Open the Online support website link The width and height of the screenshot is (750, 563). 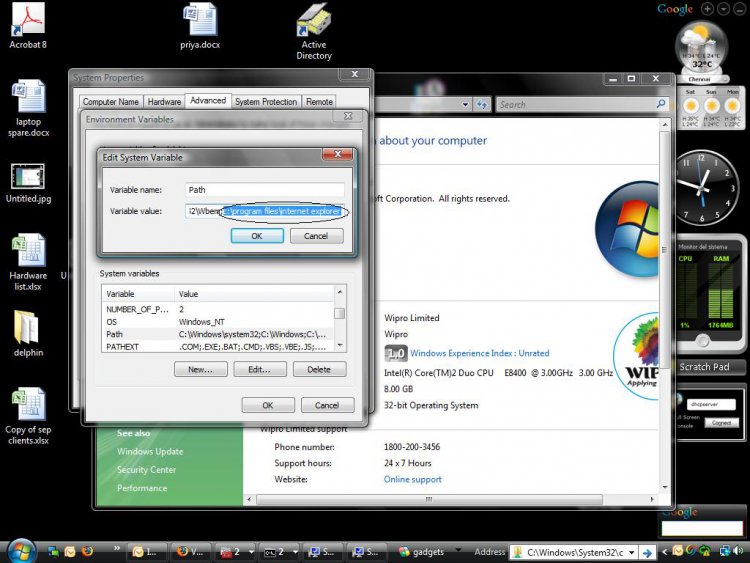tap(412, 479)
